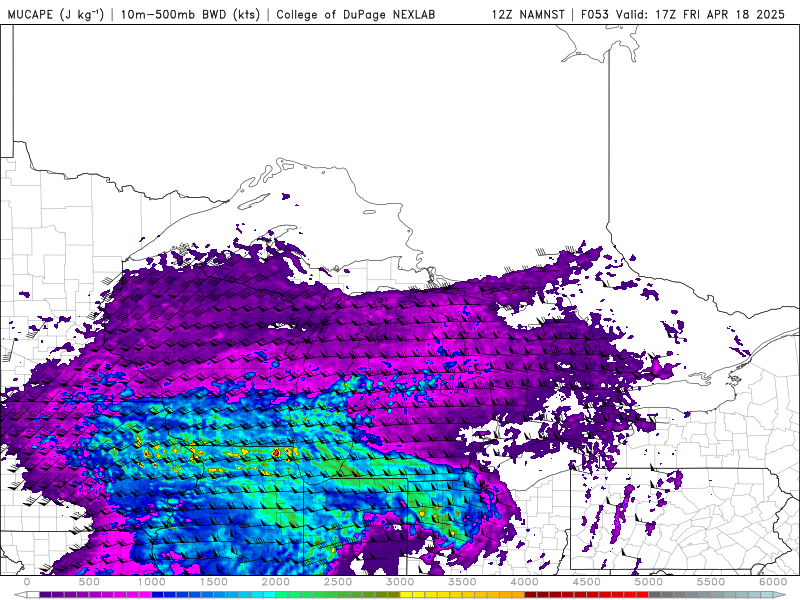The height and width of the screenshot is (600, 800).
Task: Click the colorbar label "3500"
Action: click(x=463, y=582)
